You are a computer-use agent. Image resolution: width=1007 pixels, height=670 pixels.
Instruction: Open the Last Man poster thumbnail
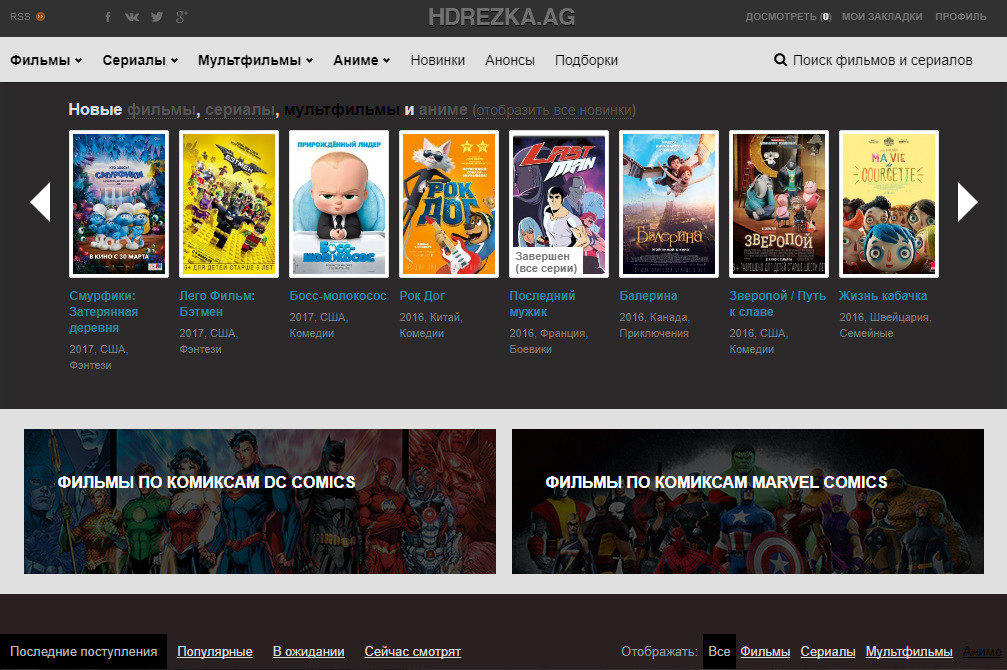[559, 204]
